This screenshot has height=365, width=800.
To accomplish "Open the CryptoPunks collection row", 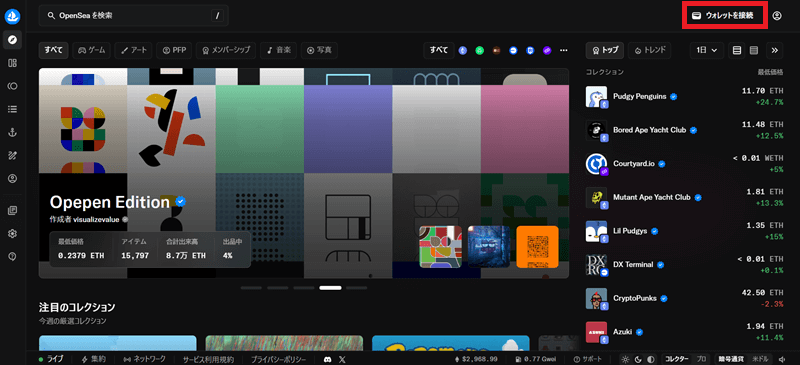I will coord(684,298).
